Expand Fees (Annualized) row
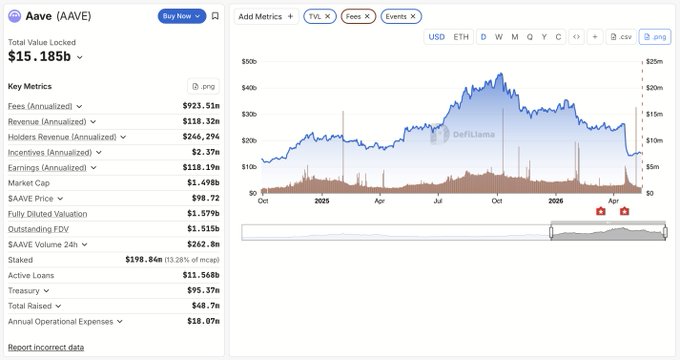The image size is (680, 360). [79, 106]
